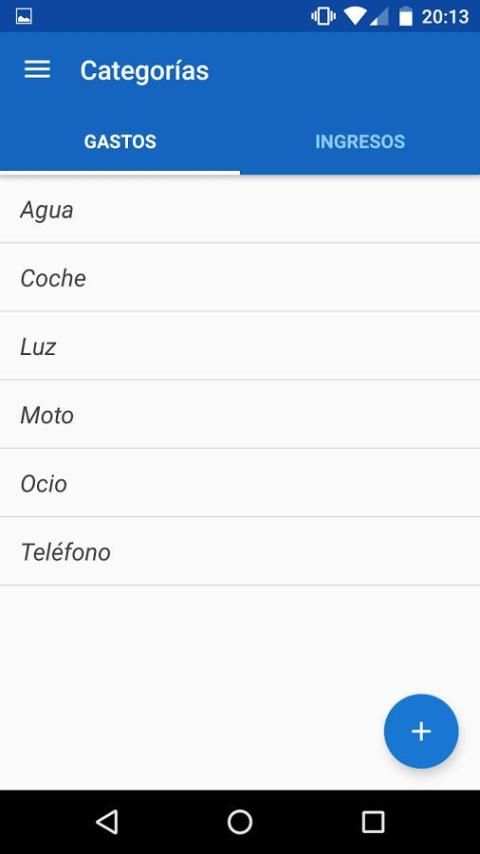Tap the Android back navigation icon

pyautogui.click(x=107, y=821)
